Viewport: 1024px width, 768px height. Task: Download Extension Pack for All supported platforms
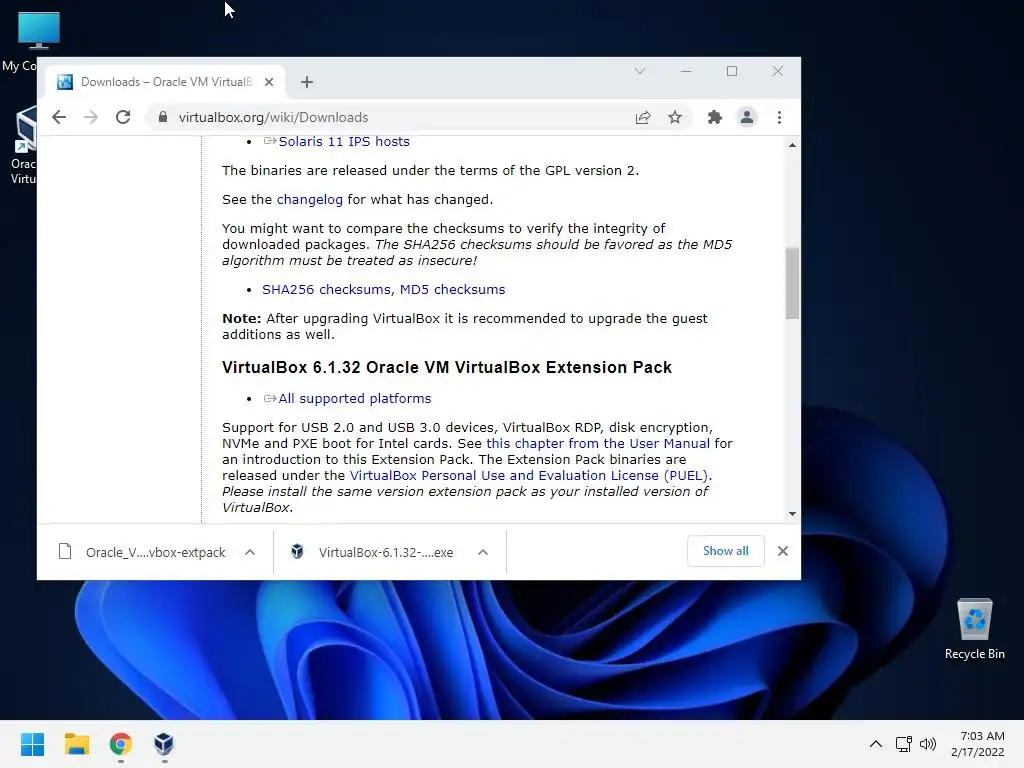coord(355,398)
